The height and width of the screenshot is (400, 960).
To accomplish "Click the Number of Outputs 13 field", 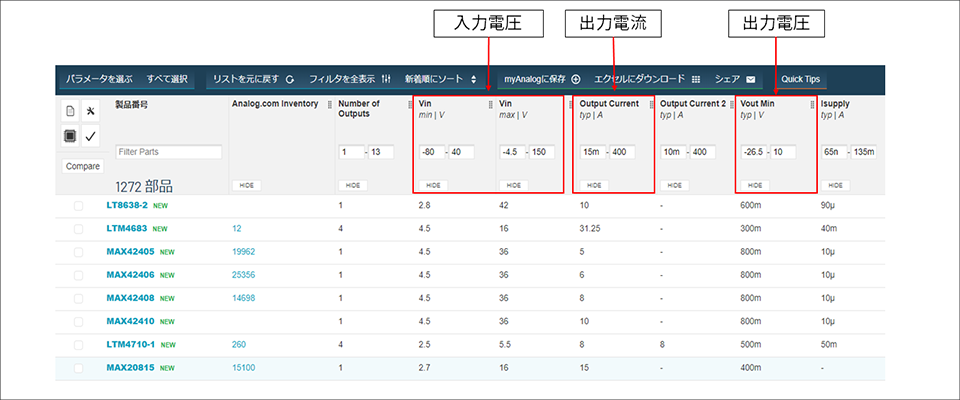I will tap(380, 152).
